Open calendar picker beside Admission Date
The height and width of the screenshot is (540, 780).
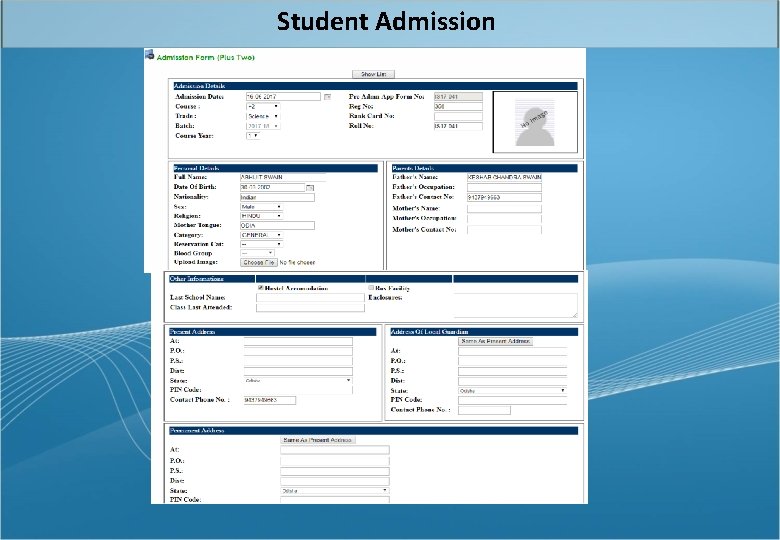tap(327, 96)
